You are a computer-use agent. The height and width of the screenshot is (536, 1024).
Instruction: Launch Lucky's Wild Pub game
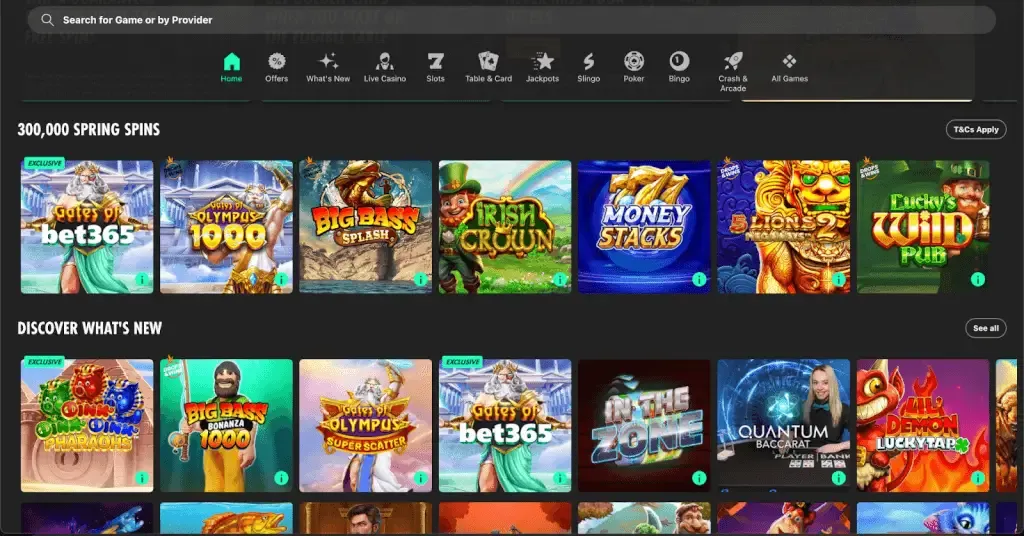point(923,227)
